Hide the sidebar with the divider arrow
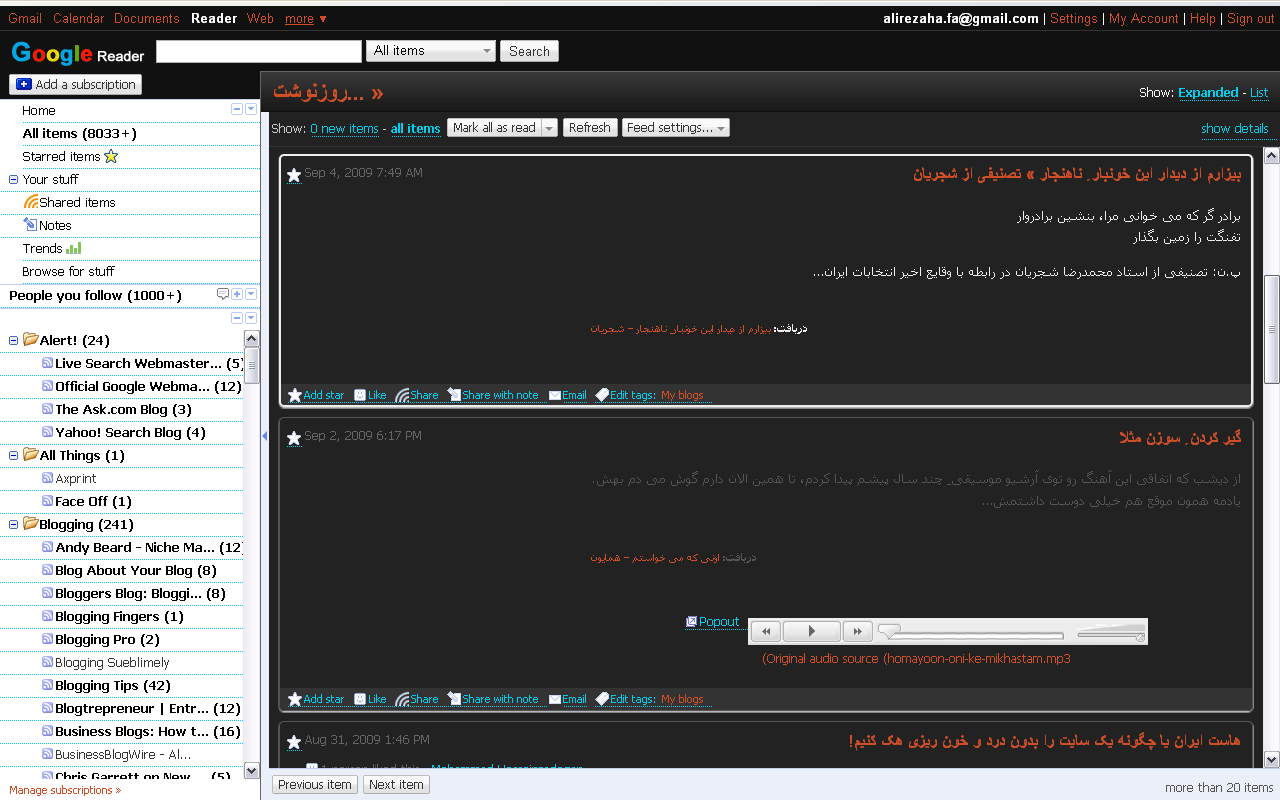The height and width of the screenshot is (800, 1280). (264, 435)
